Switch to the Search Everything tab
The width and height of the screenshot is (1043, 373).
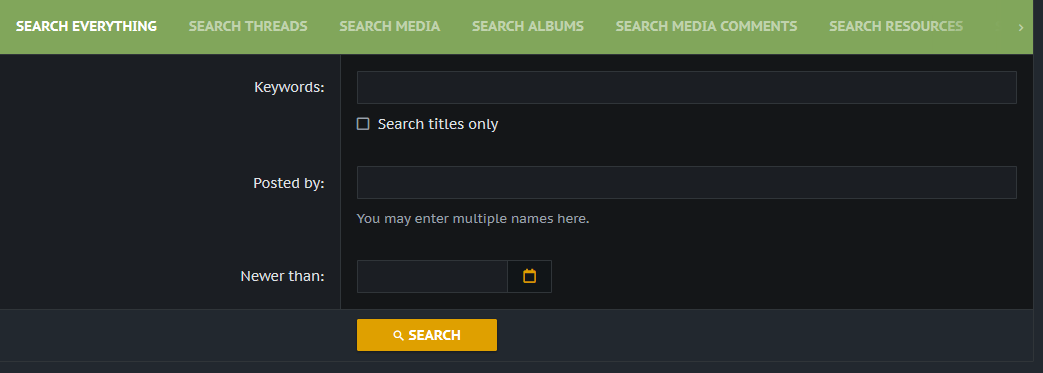[x=86, y=27]
